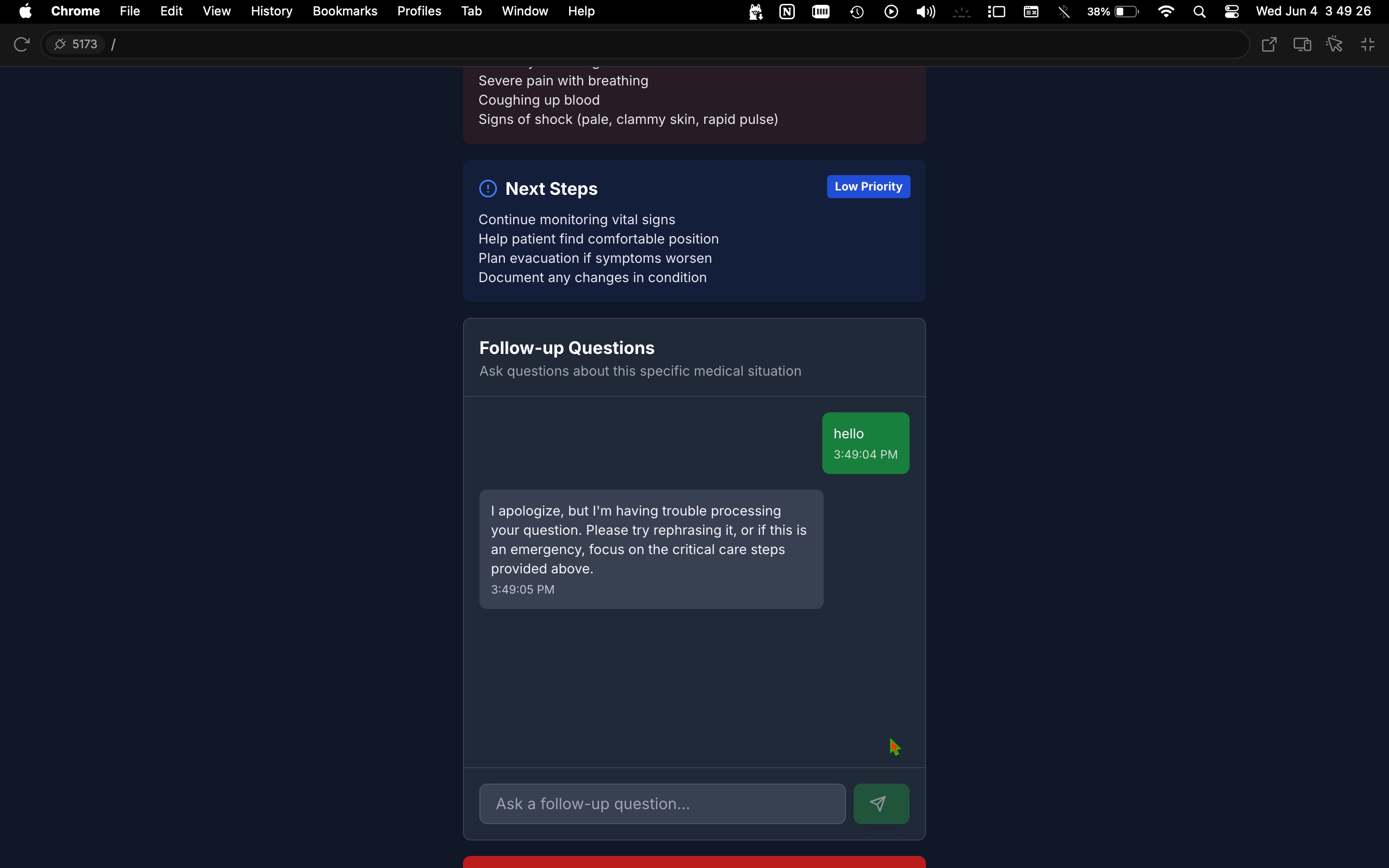The height and width of the screenshot is (868, 1389).
Task: Click the Low Priority badge
Action: [868, 187]
